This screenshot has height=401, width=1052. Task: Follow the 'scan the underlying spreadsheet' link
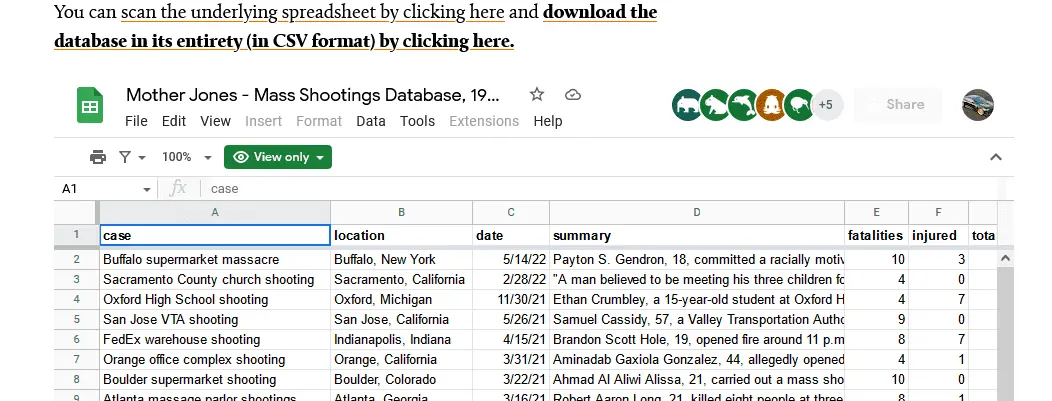click(x=312, y=13)
